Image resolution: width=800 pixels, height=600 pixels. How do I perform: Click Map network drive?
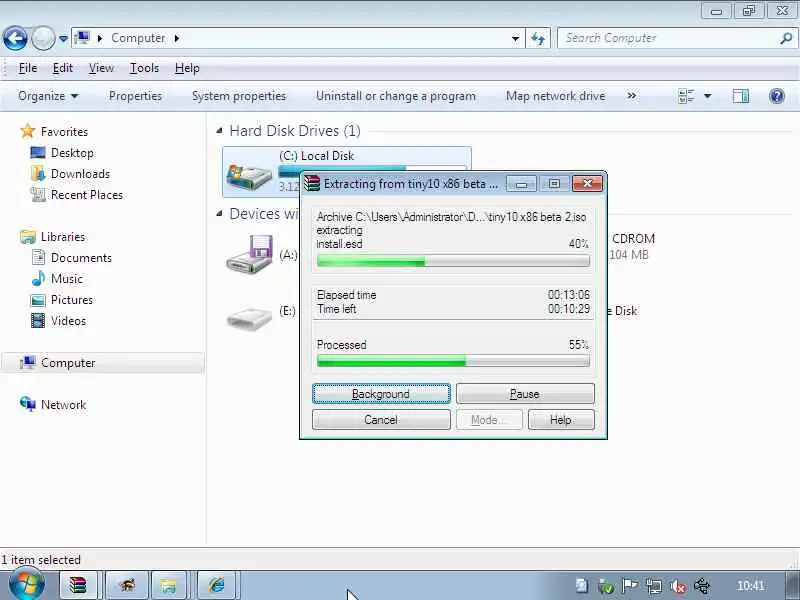point(555,96)
